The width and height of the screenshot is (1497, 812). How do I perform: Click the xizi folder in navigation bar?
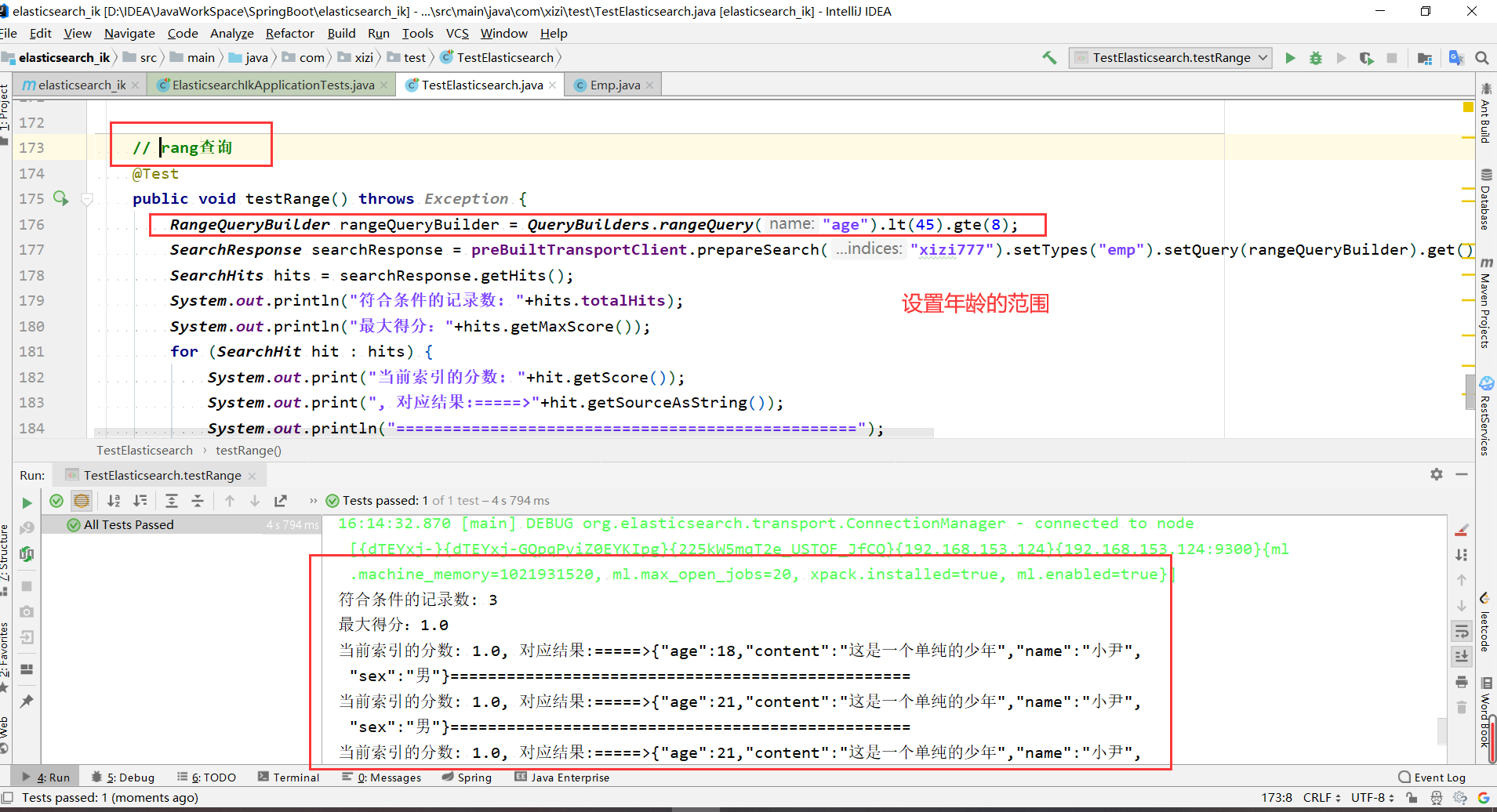[x=356, y=58]
